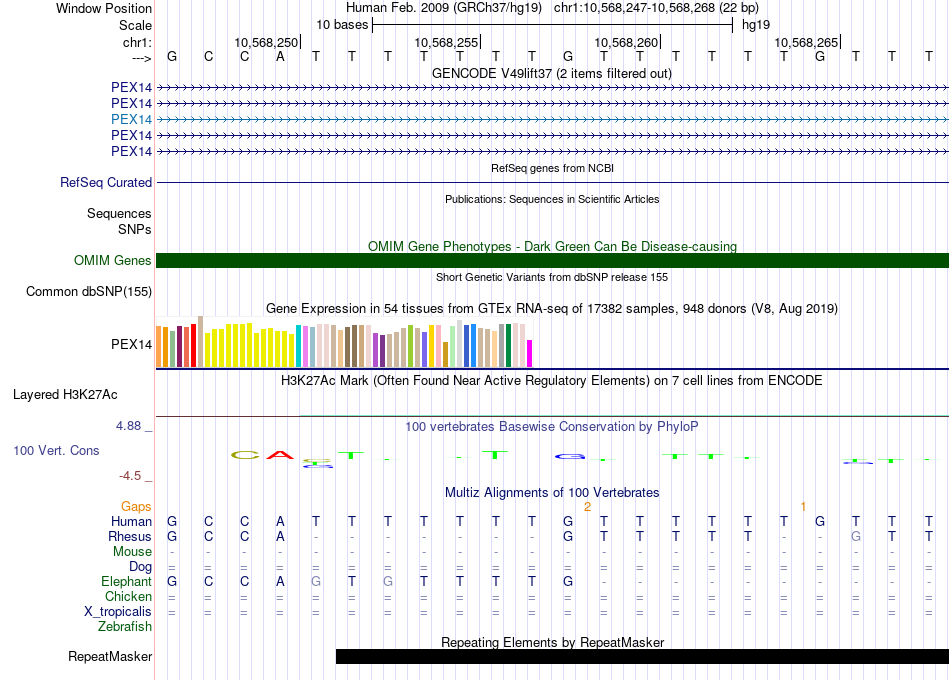Click the orange gap count 2 in Gaps row
This screenshot has width=950, height=680.
[x=587, y=507]
